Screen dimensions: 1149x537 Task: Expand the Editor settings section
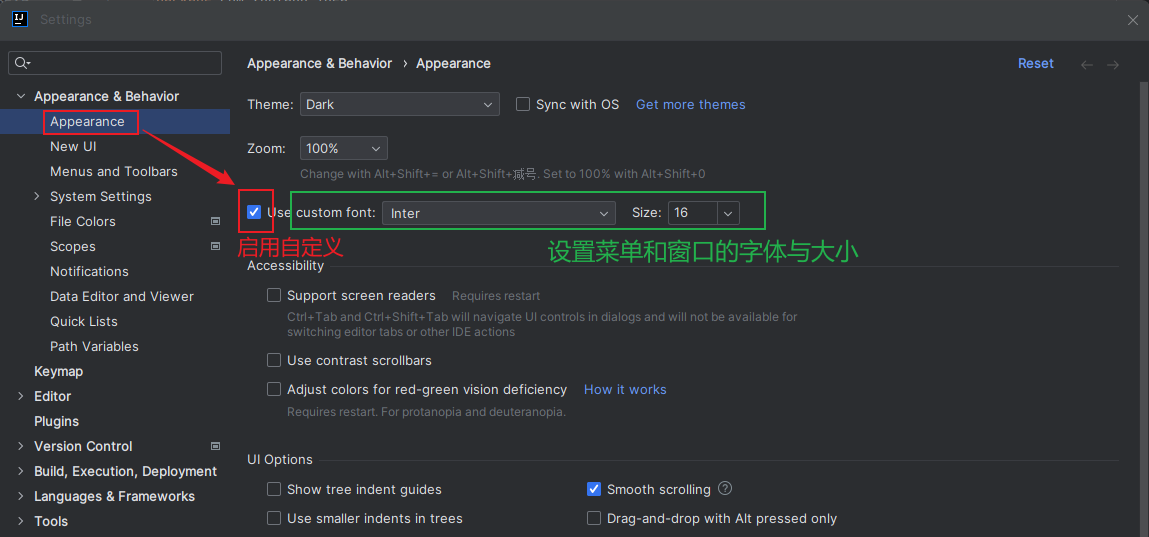(21, 396)
